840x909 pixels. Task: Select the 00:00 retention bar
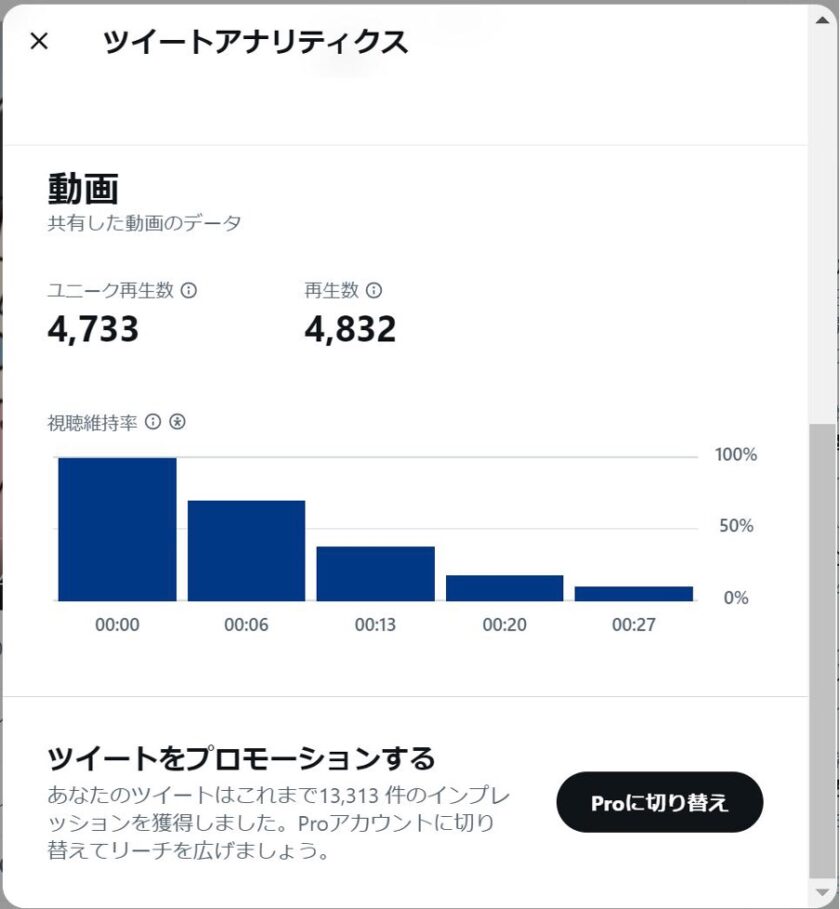pyautogui.click(x=118, y=529)
